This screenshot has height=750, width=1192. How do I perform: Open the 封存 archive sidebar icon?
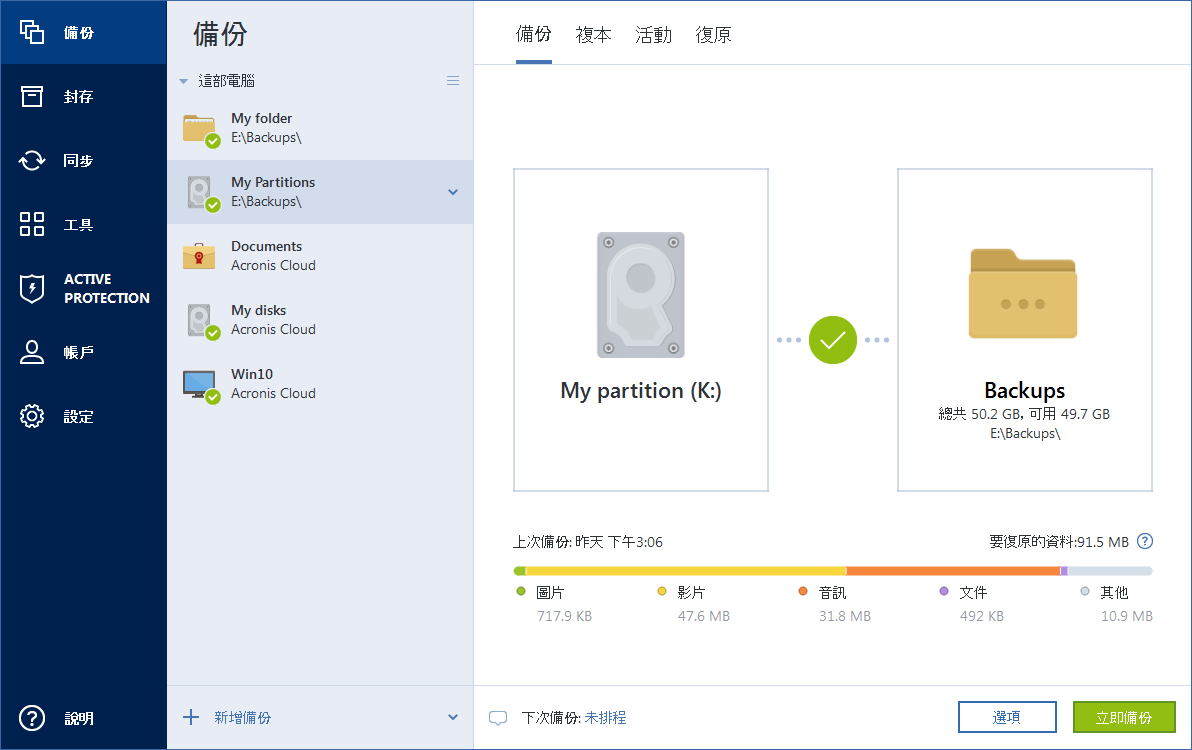[x=31, y=97]
